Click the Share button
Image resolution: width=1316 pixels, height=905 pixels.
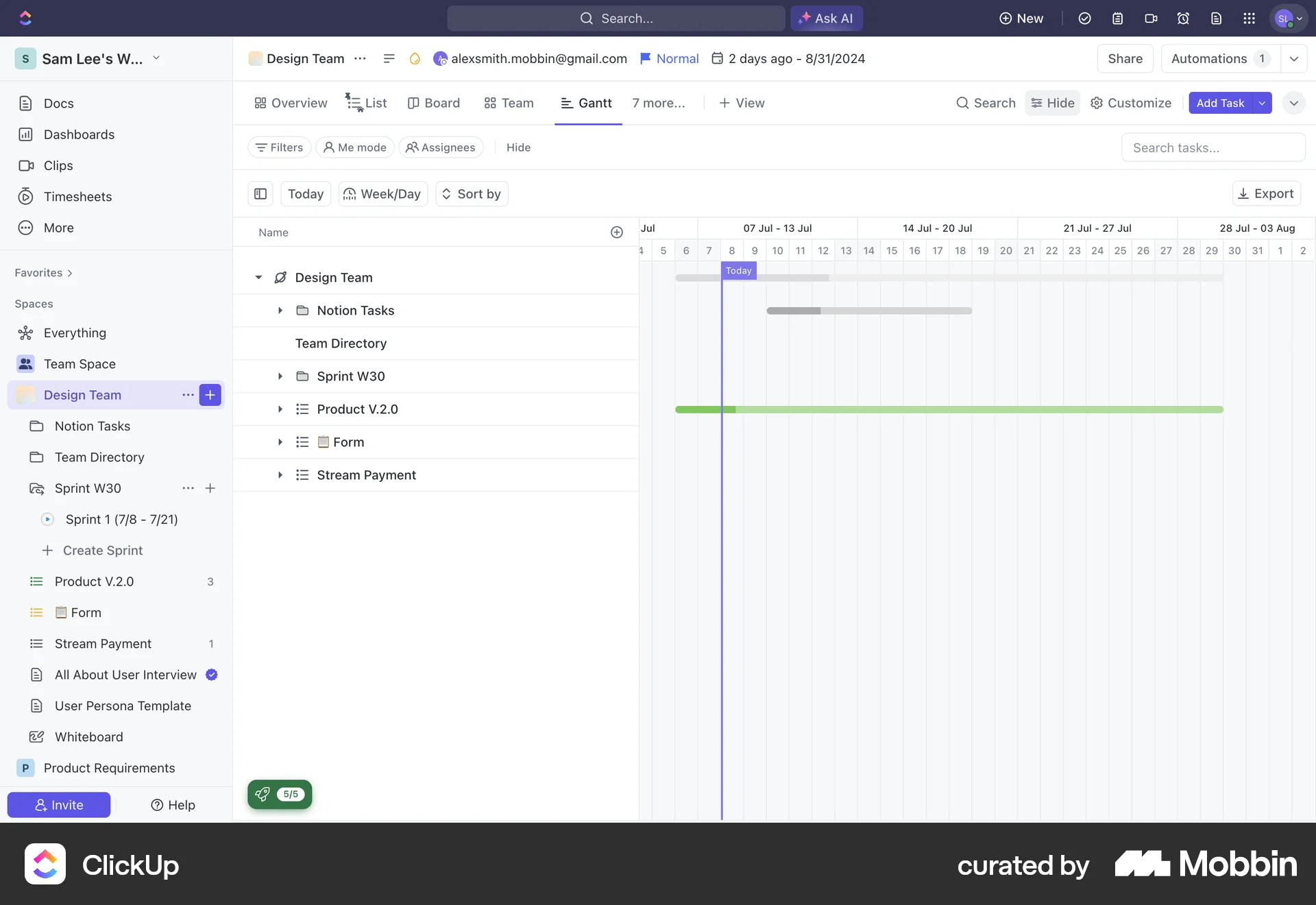click(1125, 58)
